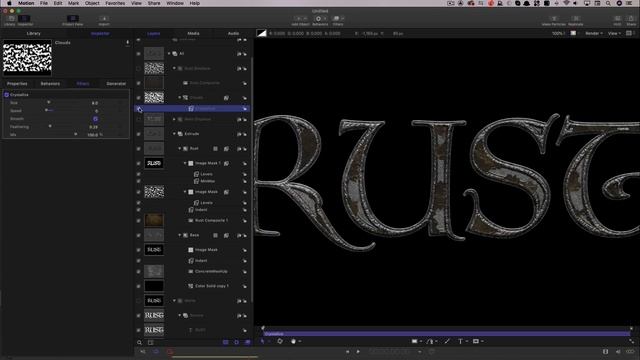Image resolution: width=640 pixels, height=360 pixels.
Task: Toggle visibility of Rust Composite 1
Action: click(x=138, y=220)
